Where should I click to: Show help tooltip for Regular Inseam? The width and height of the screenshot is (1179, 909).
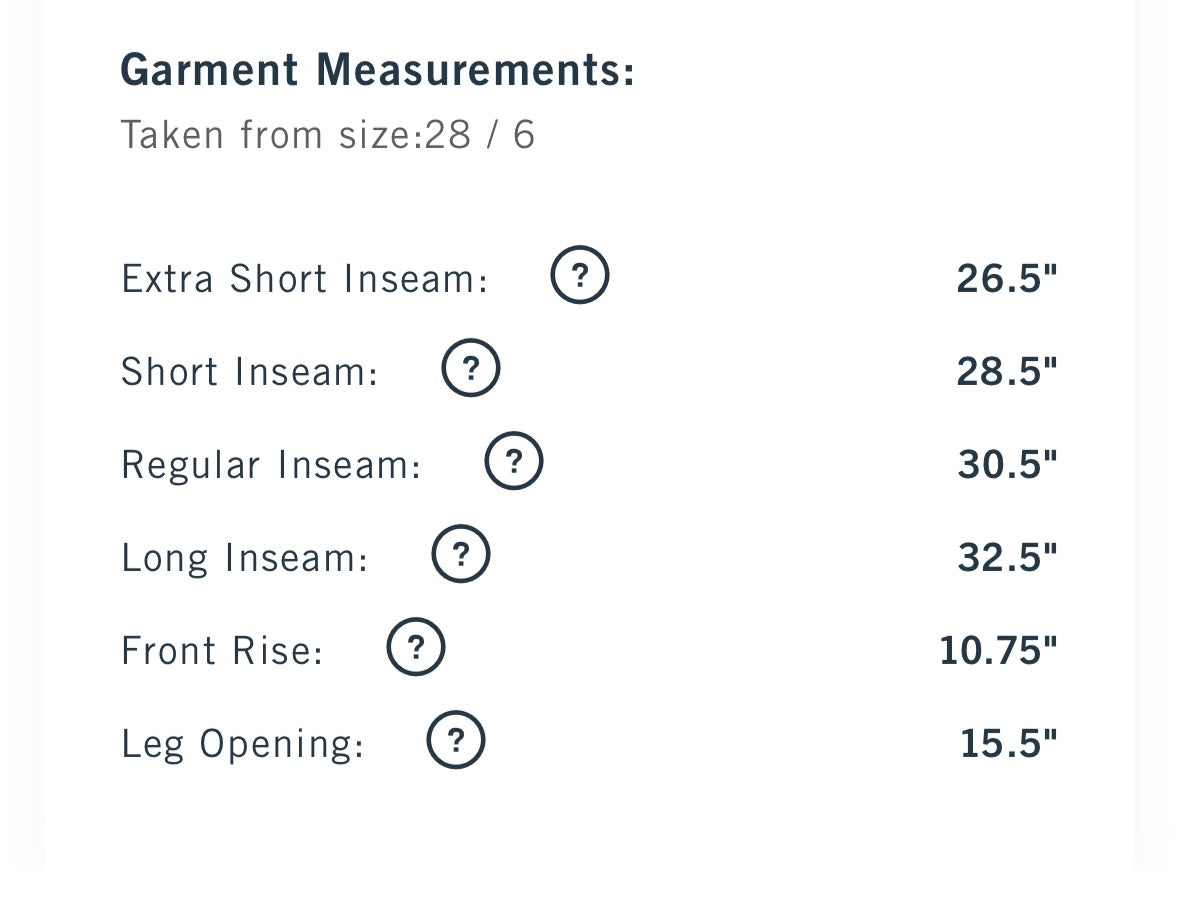(x=514, y=461)
